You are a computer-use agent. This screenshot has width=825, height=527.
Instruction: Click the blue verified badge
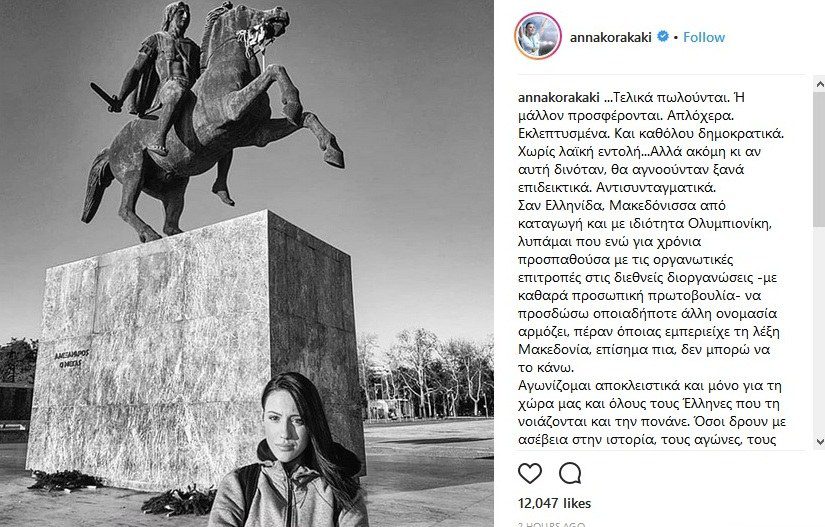(663, 37)
